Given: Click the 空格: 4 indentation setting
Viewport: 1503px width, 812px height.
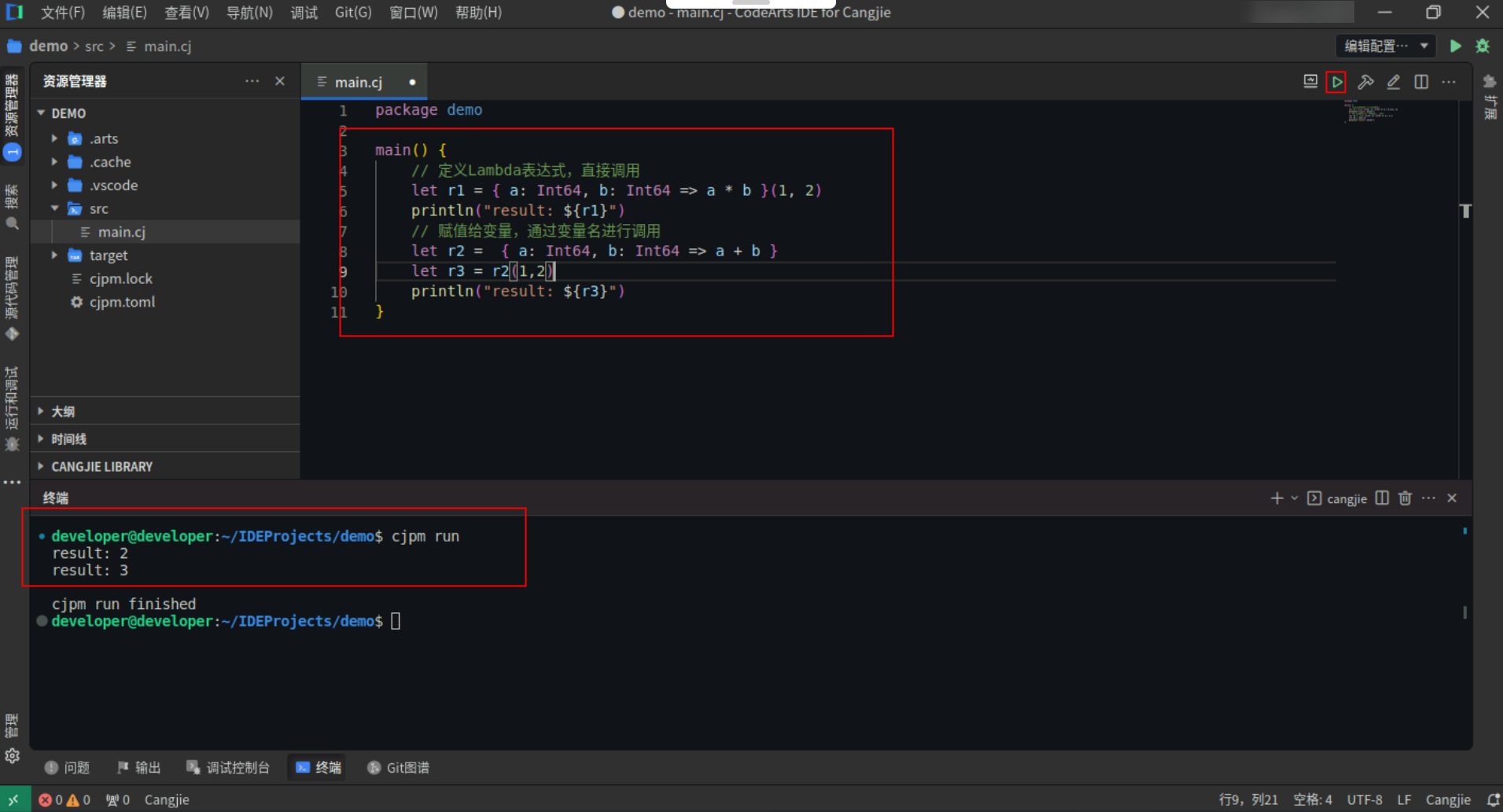Looking at the screenshot, I should 1313,799.
